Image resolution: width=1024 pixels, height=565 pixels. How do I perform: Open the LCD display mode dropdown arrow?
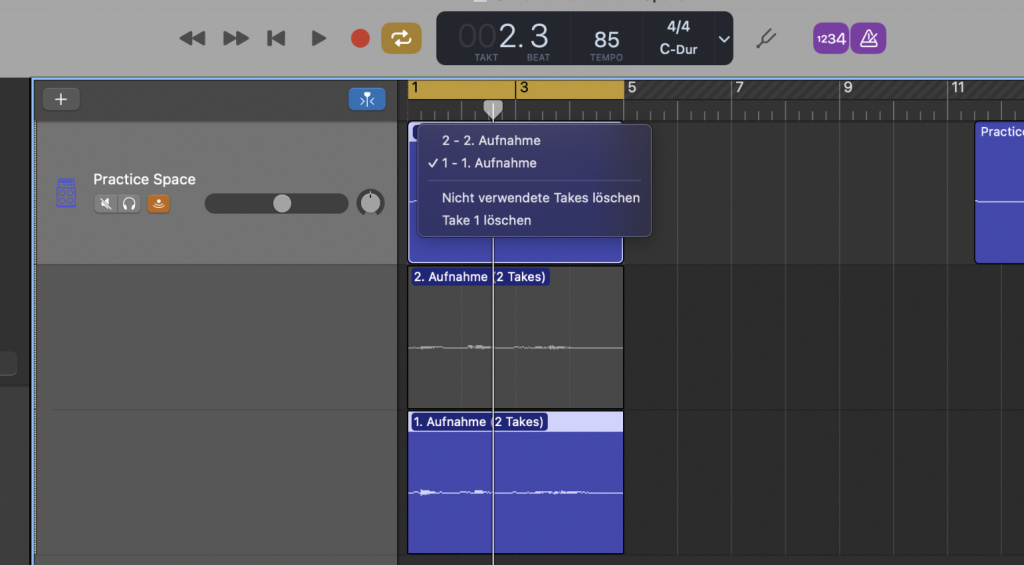724,39
